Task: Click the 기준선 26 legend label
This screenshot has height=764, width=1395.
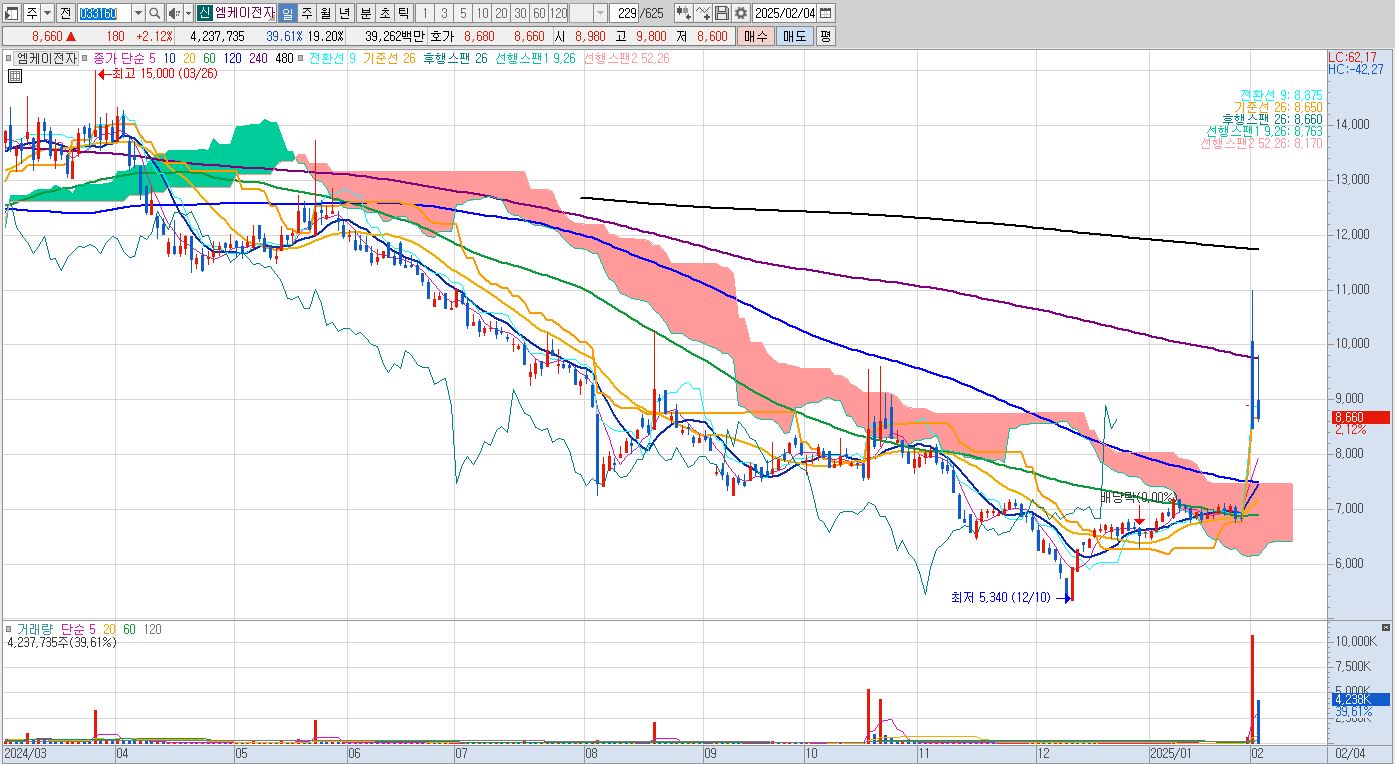Action: click(388, 58)
